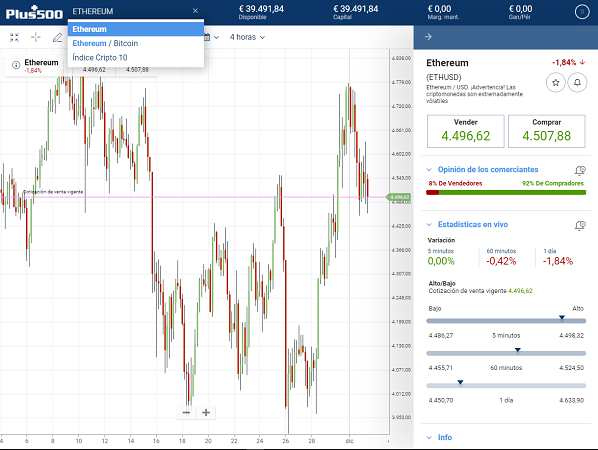The width and height of the screenshot is (598, 450).
Task: Click the 60 minutos high/low range bar
Action: click(x=506, y=354)
